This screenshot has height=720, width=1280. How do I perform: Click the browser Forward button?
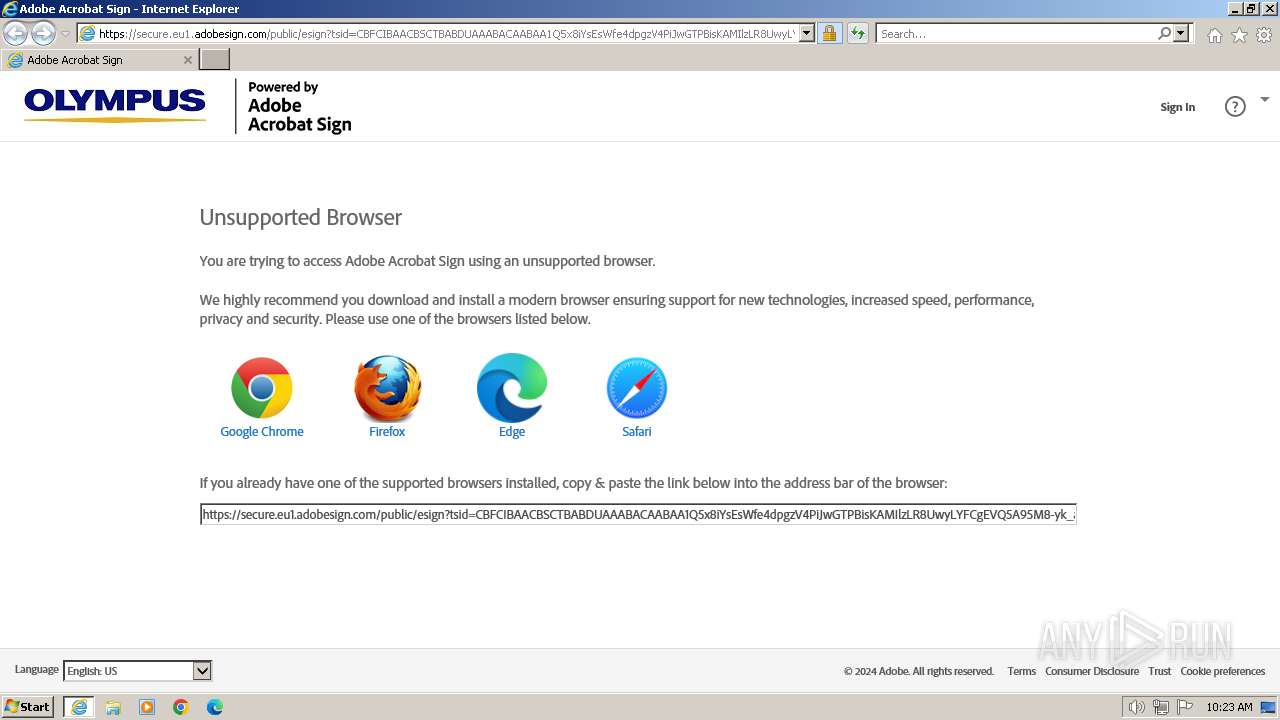tap(43, 33)
